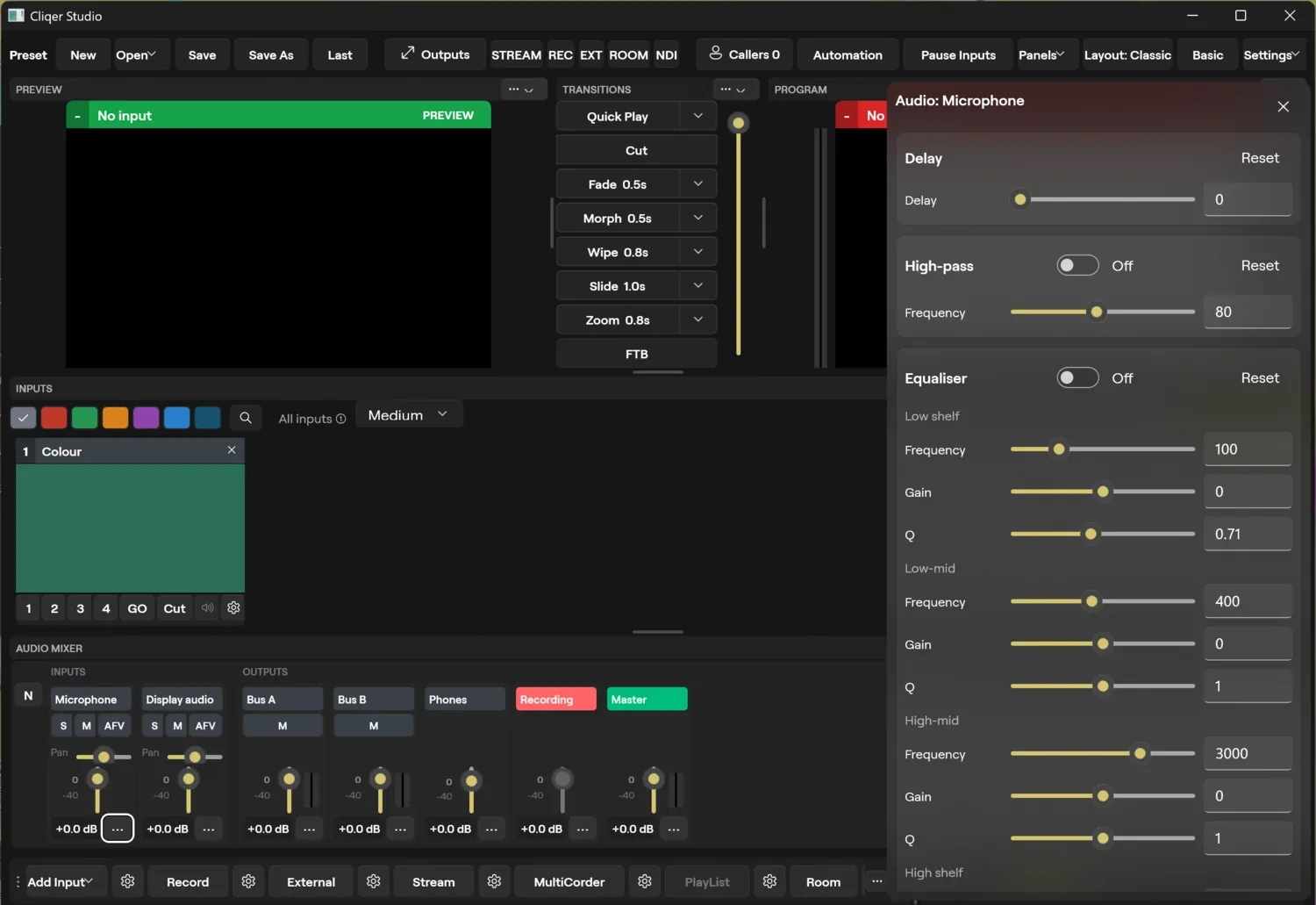Click the High-pass Frequency slider

[1103, 312]
